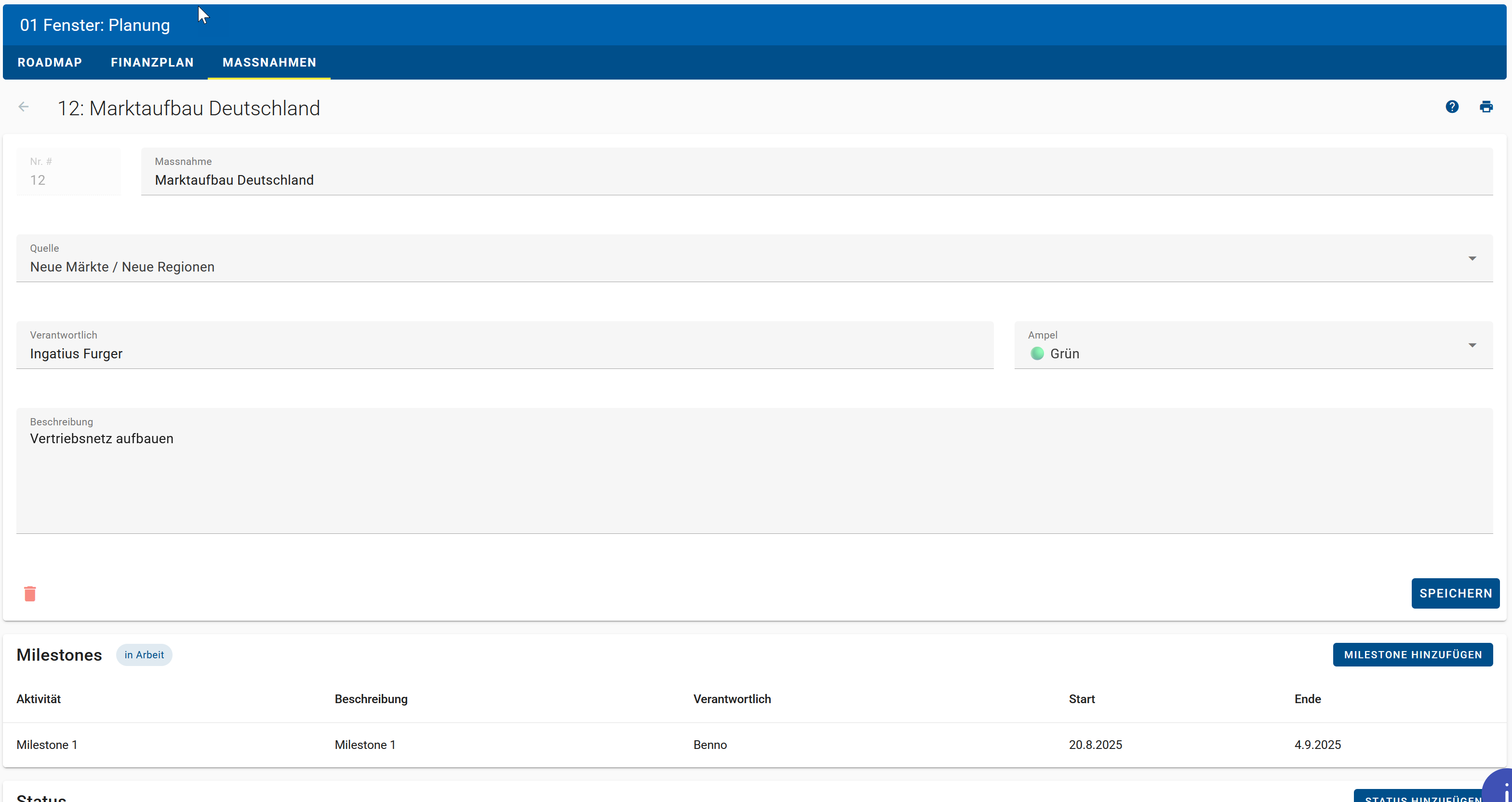
Task: Click the green Ampel status dot
Action: [1037, 353]
